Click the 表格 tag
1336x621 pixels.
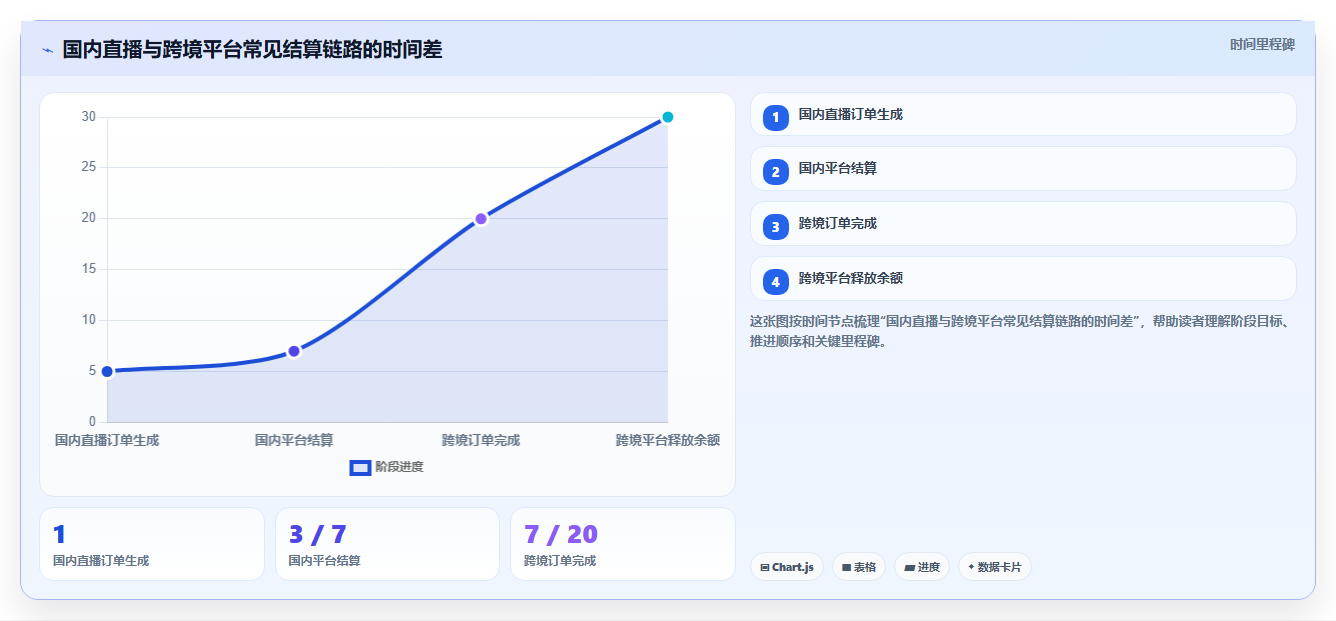click(x=858, y=567)
